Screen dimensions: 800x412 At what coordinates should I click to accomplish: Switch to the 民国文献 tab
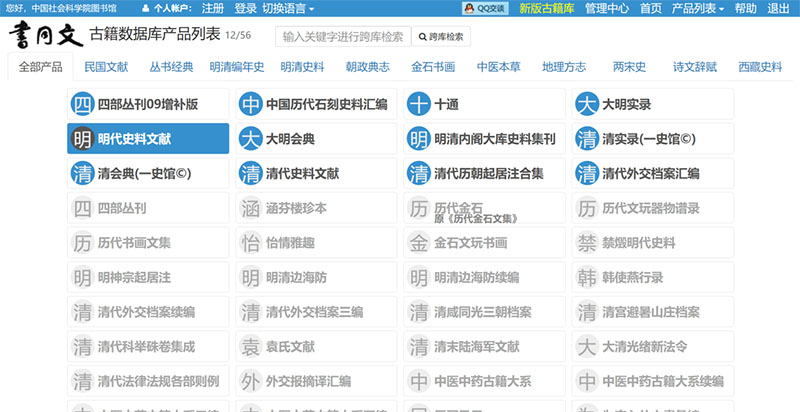tap(106, 67)
